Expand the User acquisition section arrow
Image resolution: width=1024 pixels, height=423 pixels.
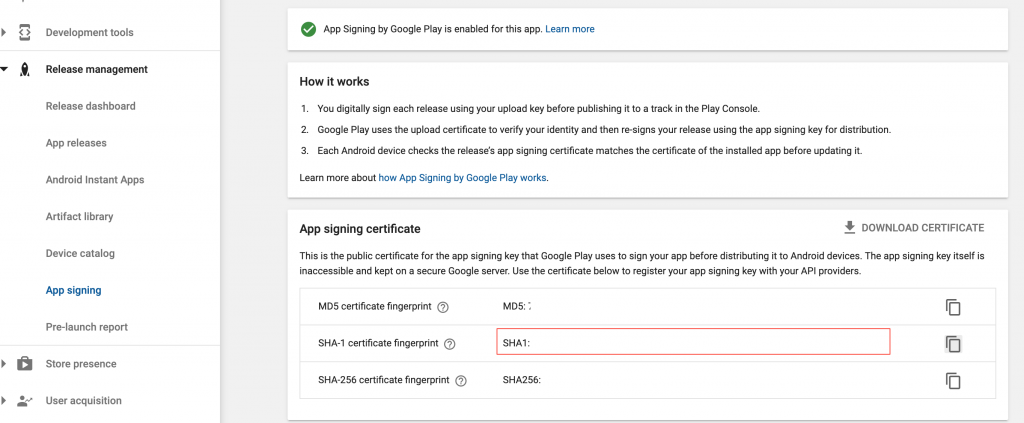tap(4, 401)
